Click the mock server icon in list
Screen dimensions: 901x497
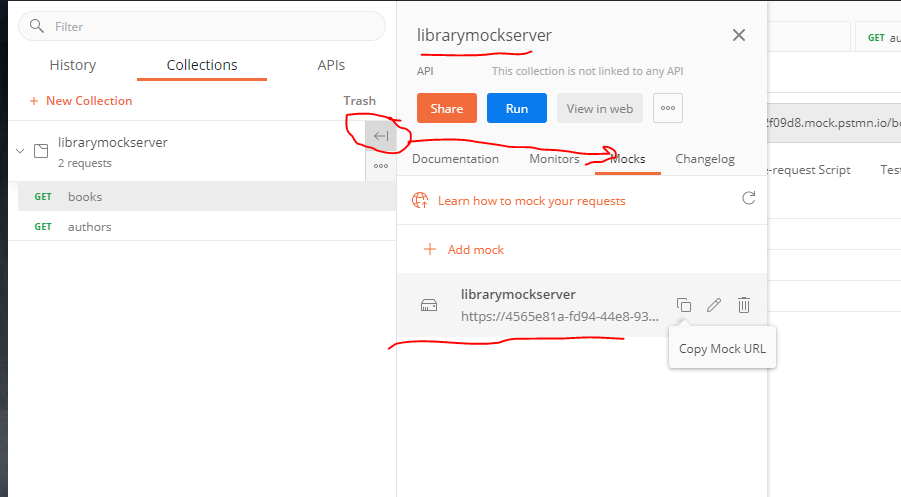click(x=429, y=305)
